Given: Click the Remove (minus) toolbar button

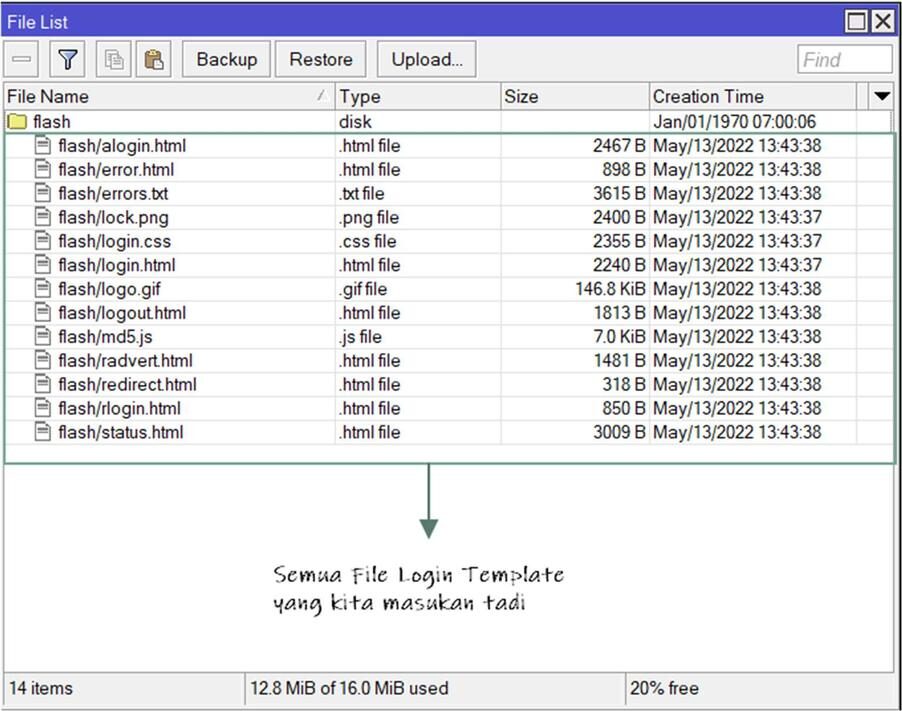Looking at the screenshot, I should coord(23,60).
